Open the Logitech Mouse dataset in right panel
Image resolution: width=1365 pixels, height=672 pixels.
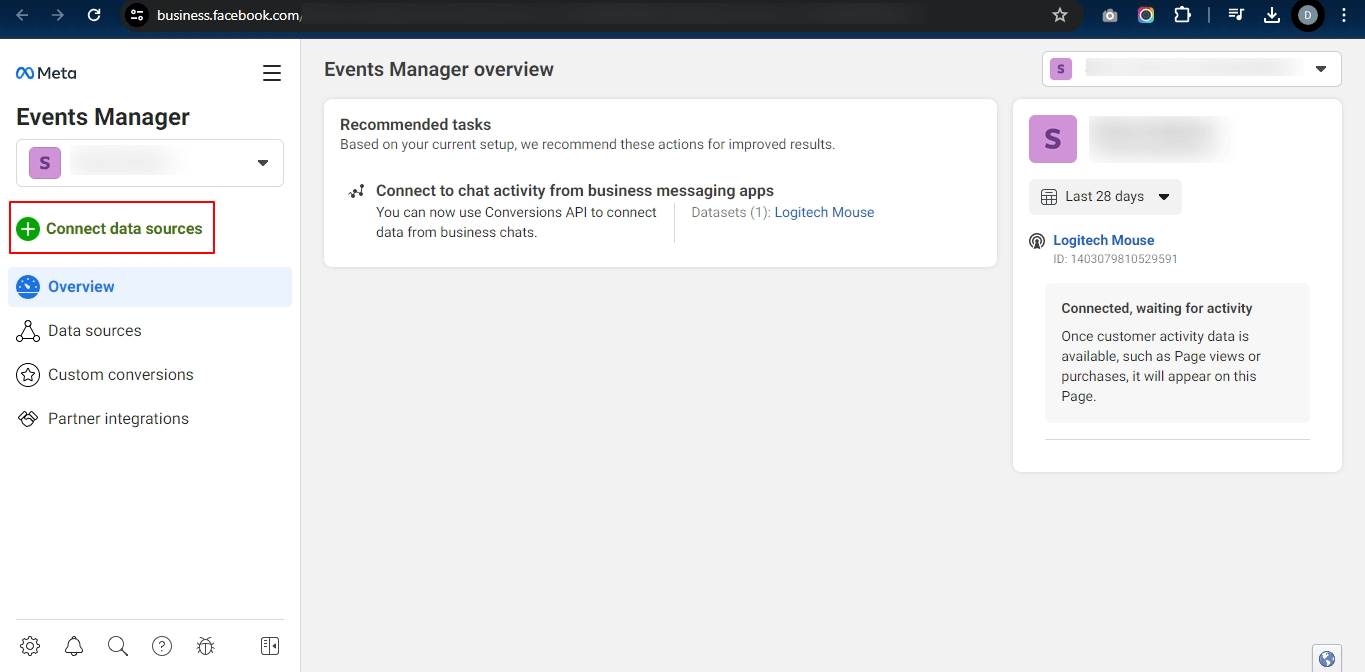(1103, 240)
